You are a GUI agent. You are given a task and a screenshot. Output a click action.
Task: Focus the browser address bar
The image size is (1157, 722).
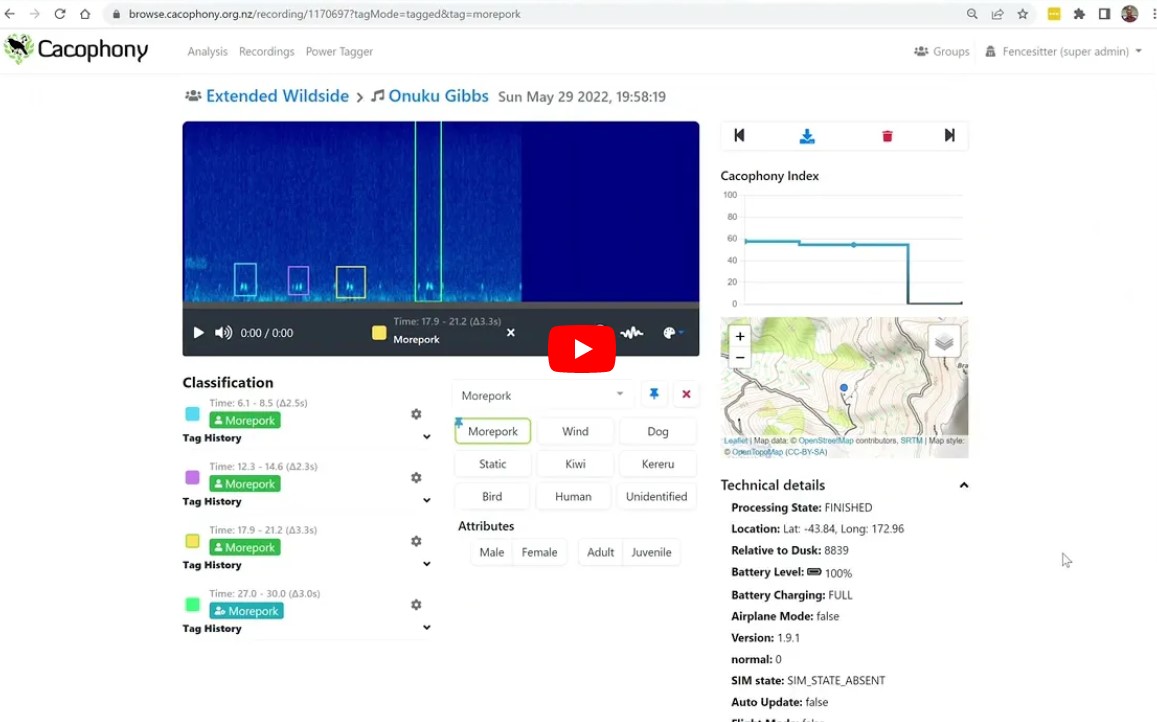pyautogui.click(x=531, y=14)
